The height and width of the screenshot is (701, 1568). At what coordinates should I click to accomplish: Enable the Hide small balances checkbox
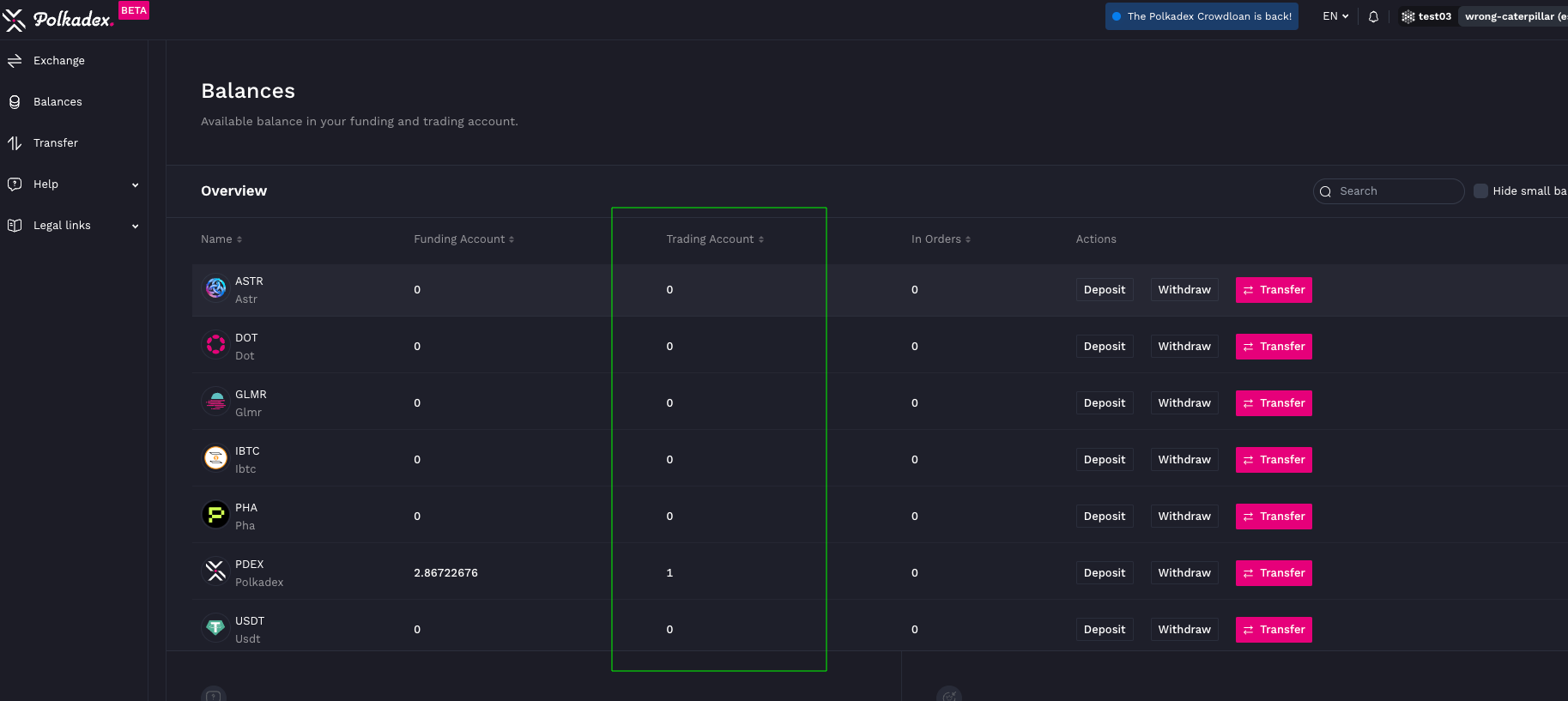coord(1480,190)
